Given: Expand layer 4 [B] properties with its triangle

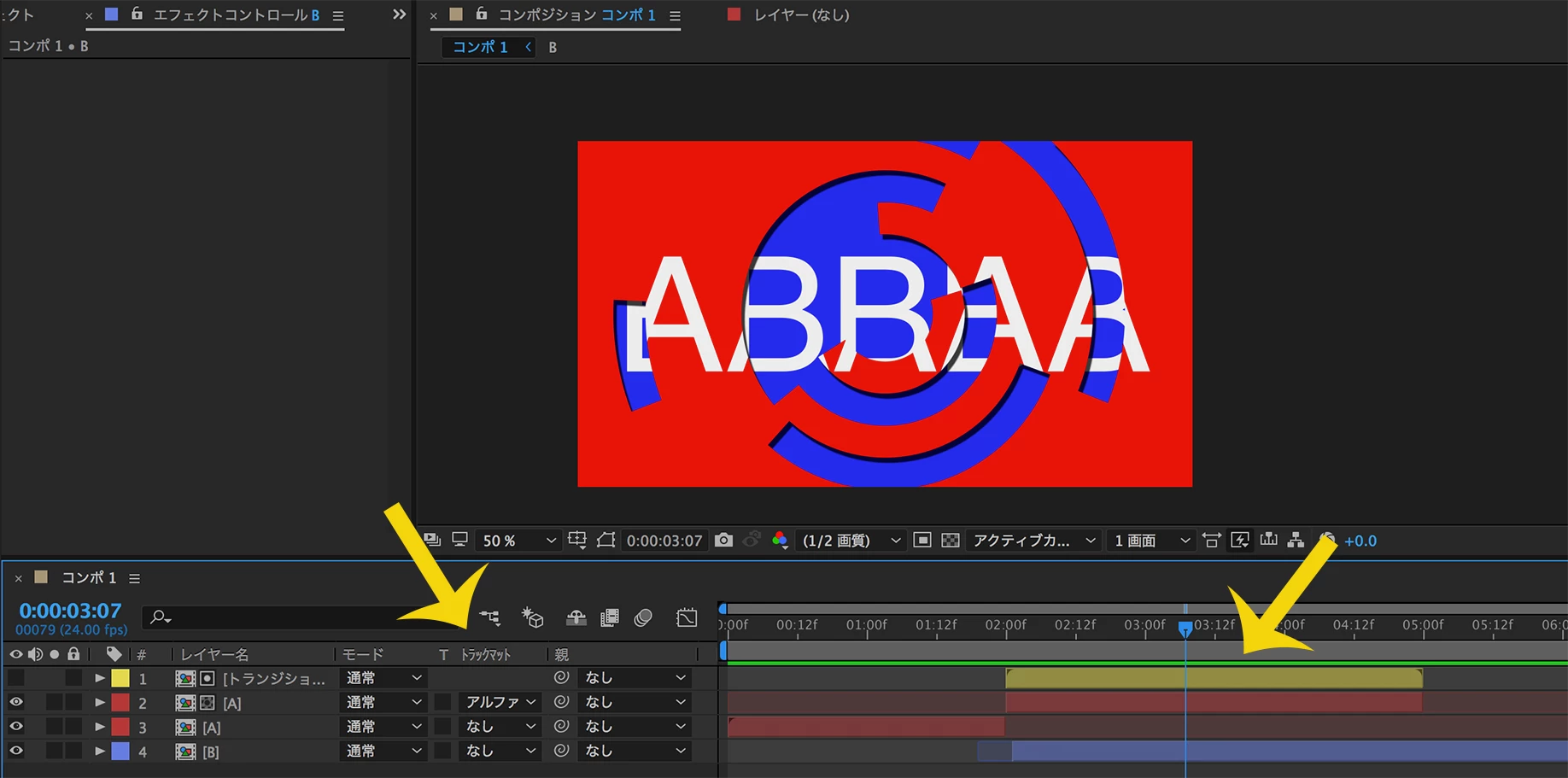Looking at the screenshot, I should [x=100, y=752].
